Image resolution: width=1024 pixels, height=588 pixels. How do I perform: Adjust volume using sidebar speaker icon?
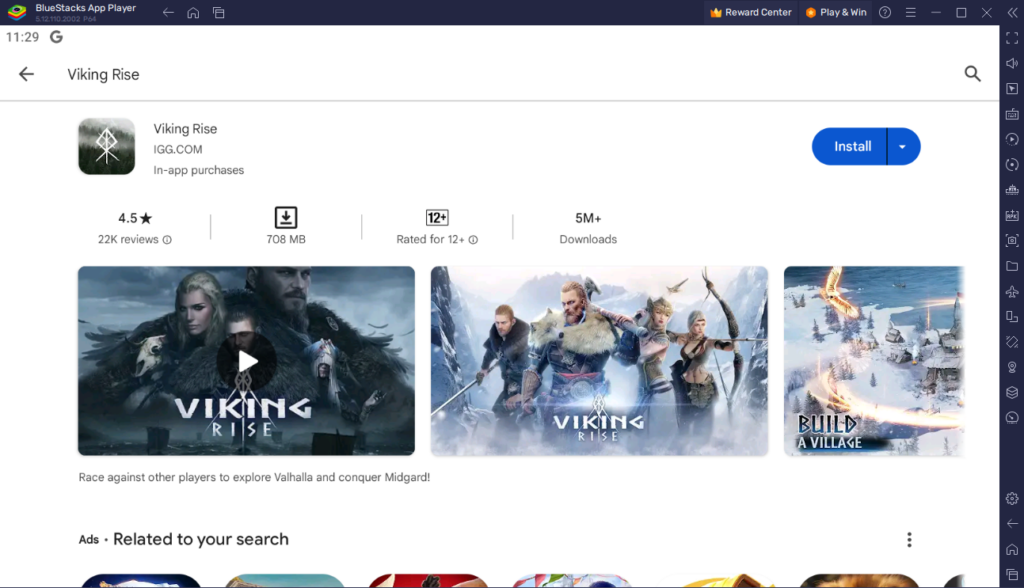click(x=1011, y=63)
